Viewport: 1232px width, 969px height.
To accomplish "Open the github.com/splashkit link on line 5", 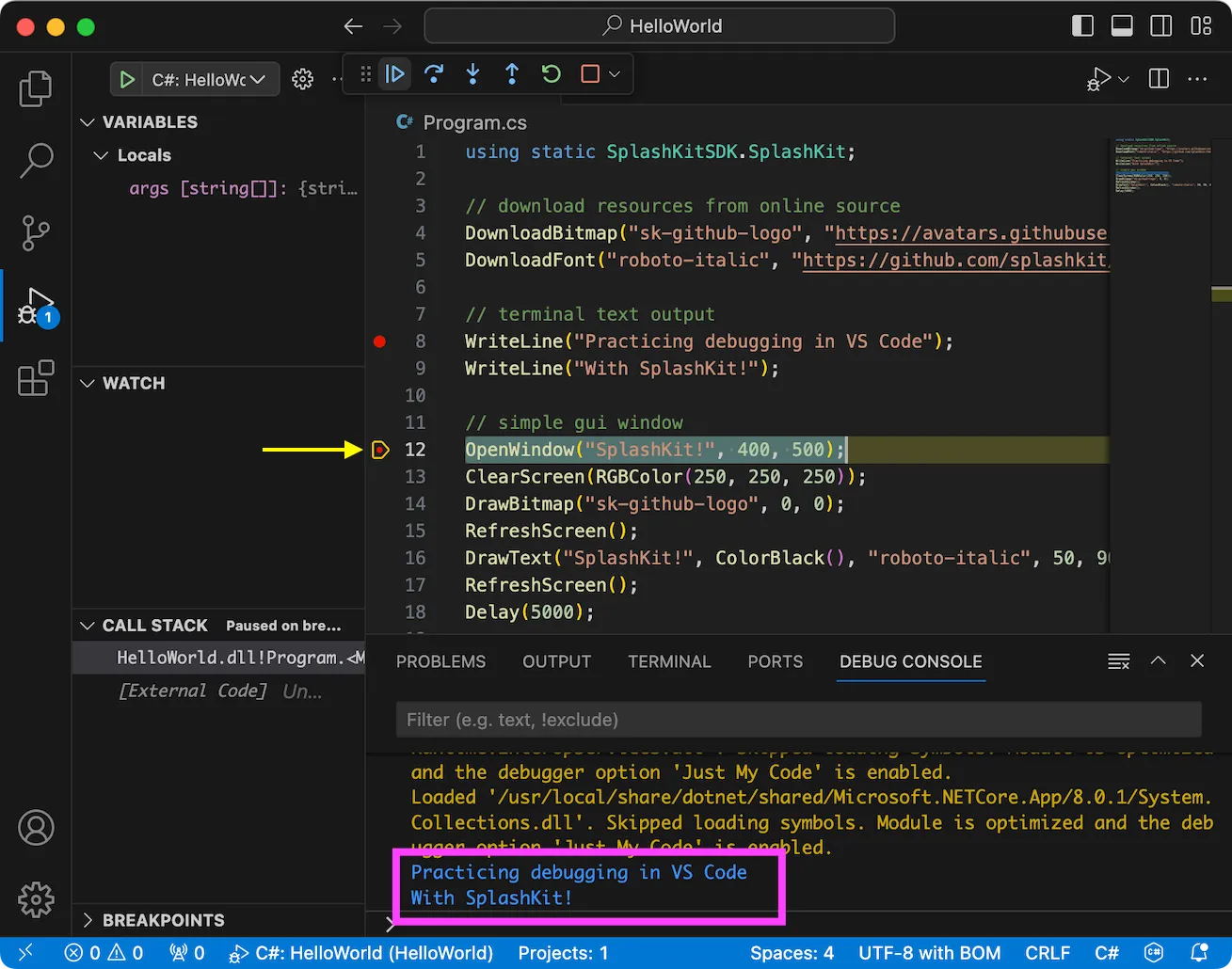I will pyautogui.click(x=955, y=260).
